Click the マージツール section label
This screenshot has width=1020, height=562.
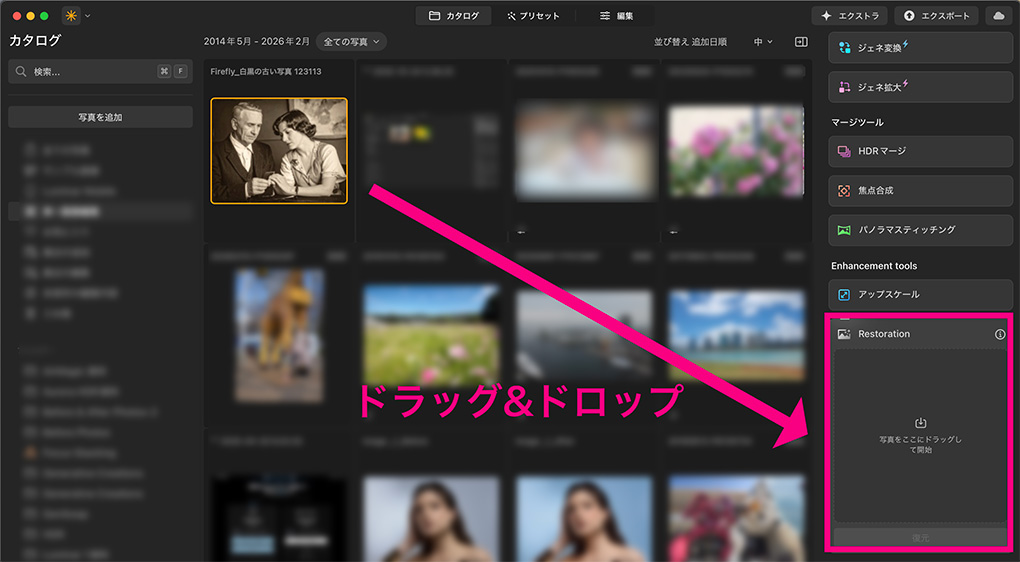857,122
